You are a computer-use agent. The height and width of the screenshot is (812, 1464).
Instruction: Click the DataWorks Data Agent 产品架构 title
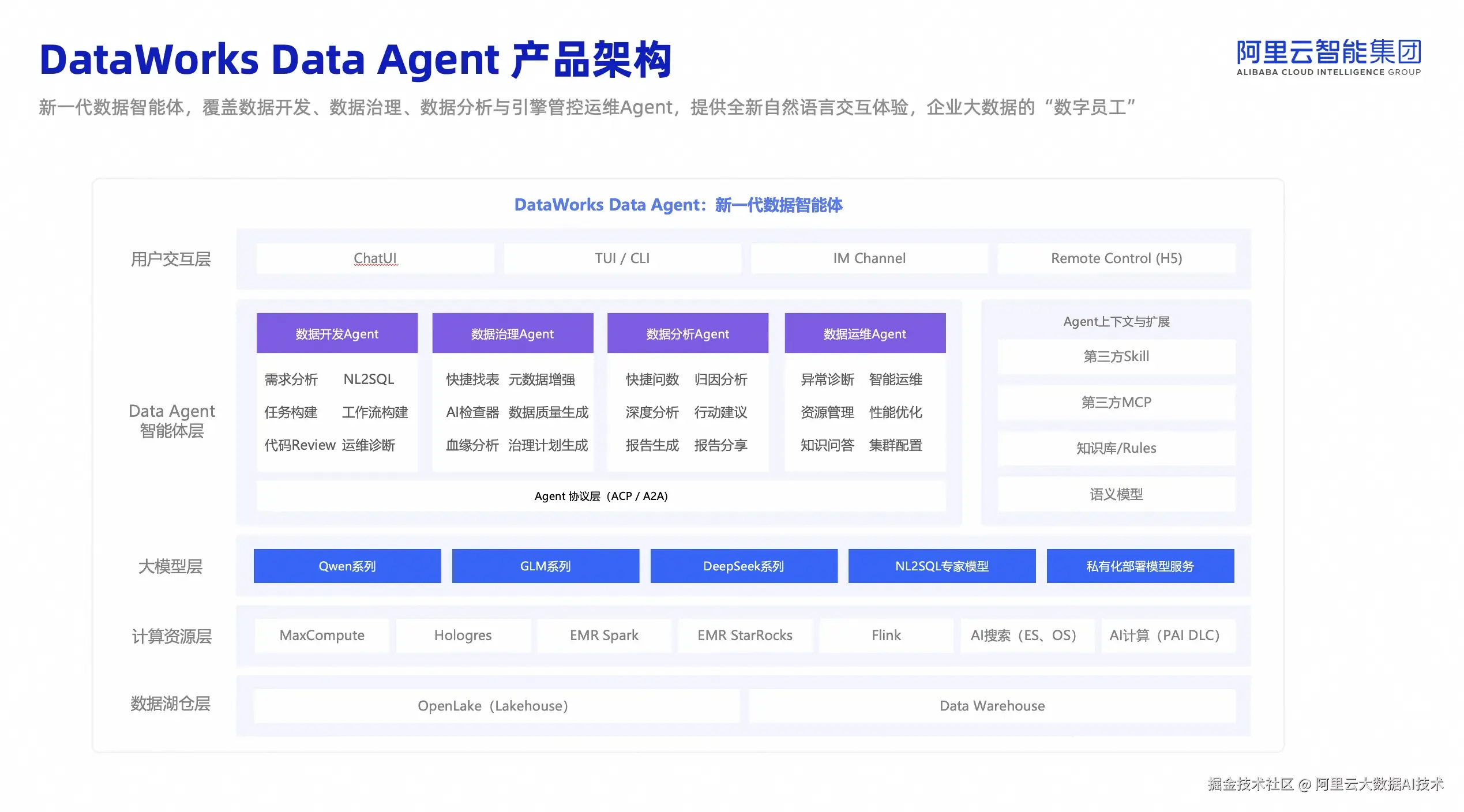click(356, 60)
